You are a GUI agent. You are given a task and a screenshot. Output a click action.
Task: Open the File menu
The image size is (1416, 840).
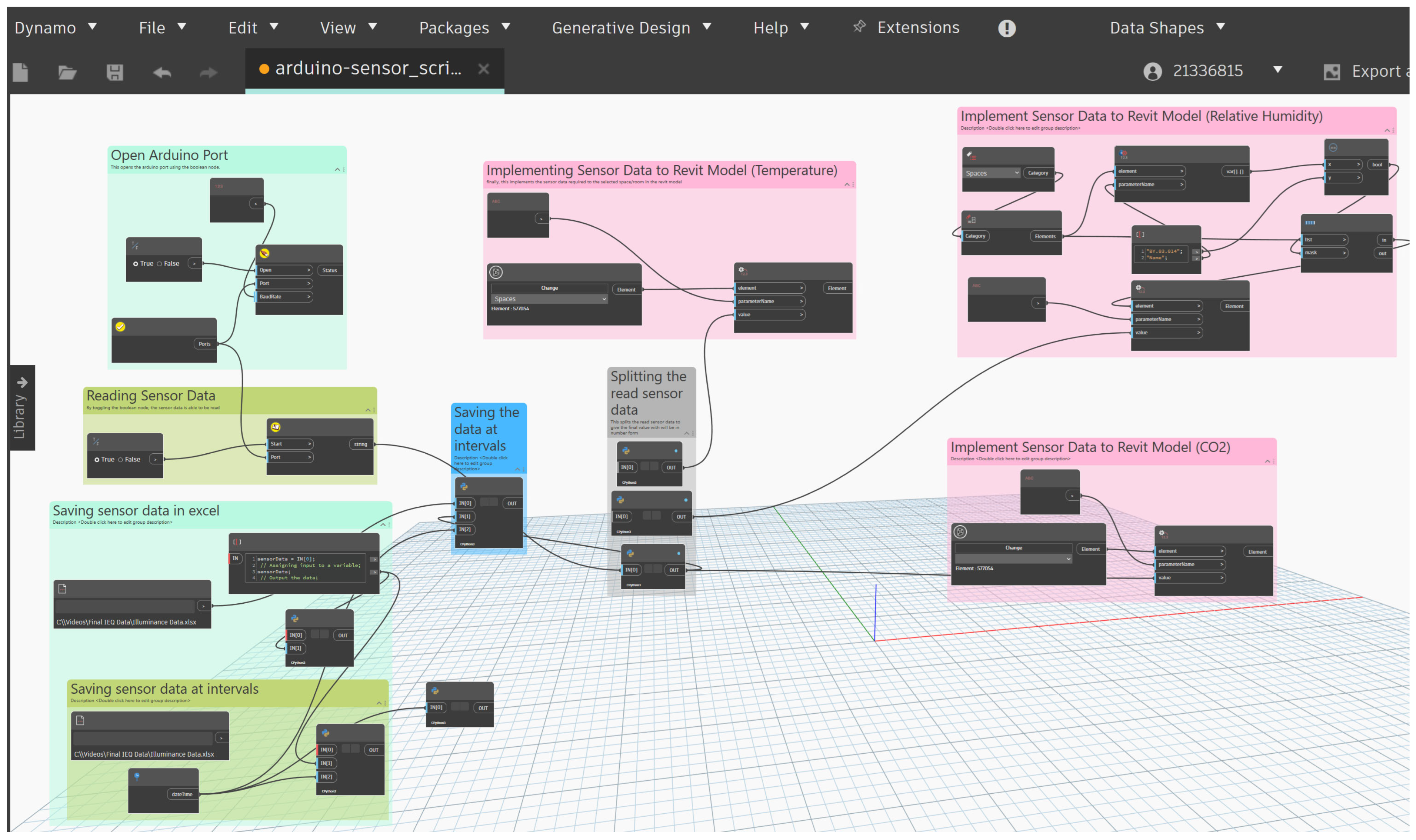[x=163, y=27]
